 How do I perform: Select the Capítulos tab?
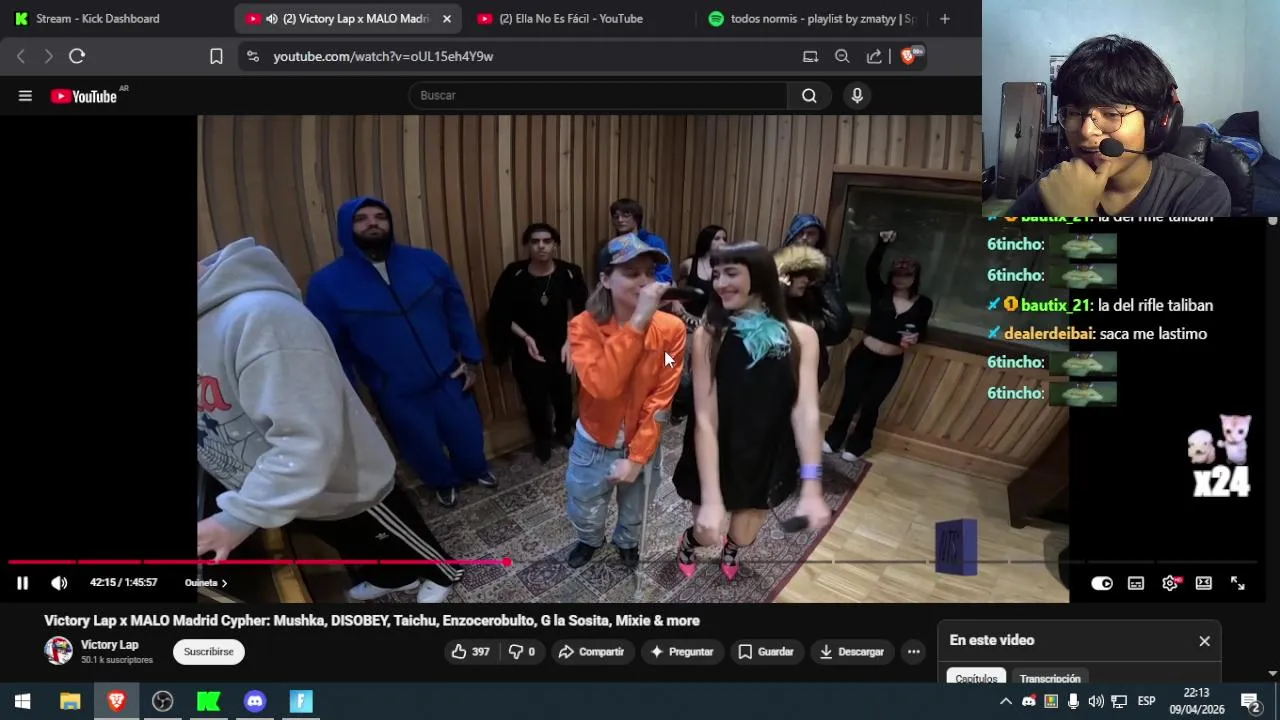[976, 678]
